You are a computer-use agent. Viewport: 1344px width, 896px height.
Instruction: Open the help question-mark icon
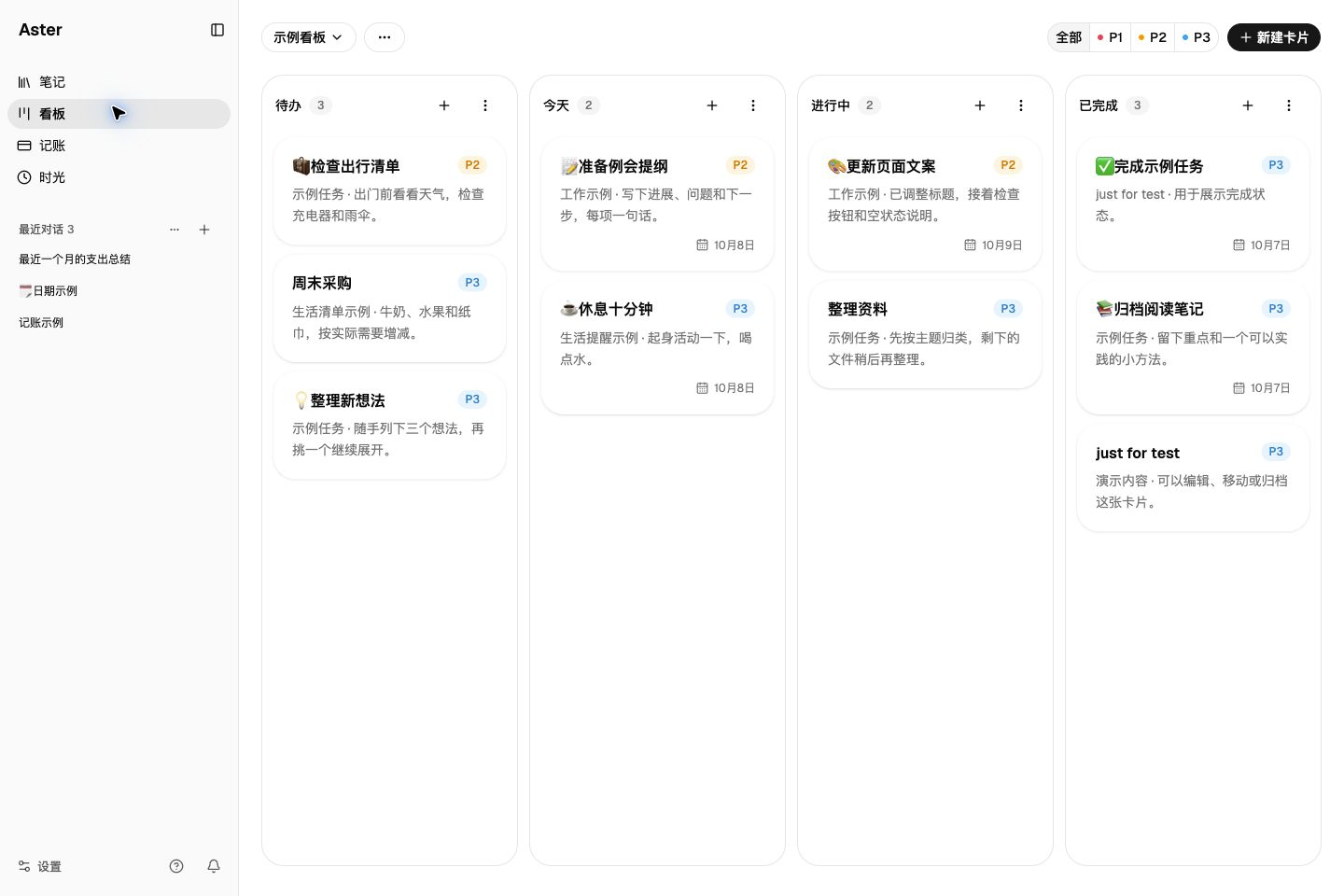click(x=176, y=866)
